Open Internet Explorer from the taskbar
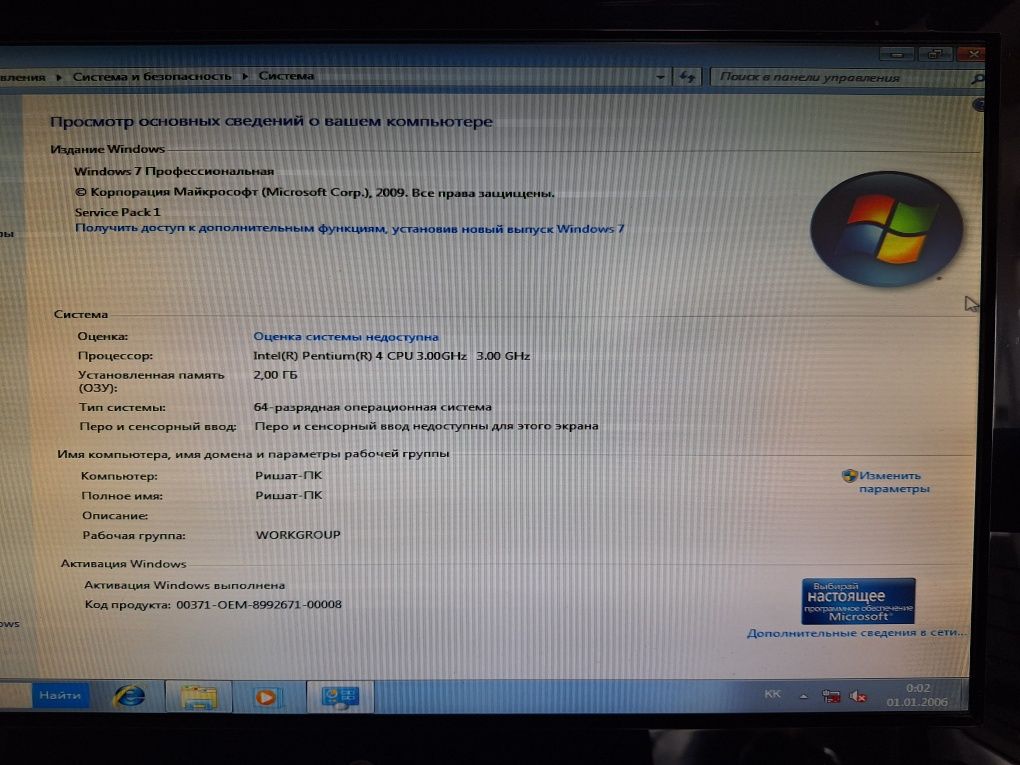 (129, 697)
